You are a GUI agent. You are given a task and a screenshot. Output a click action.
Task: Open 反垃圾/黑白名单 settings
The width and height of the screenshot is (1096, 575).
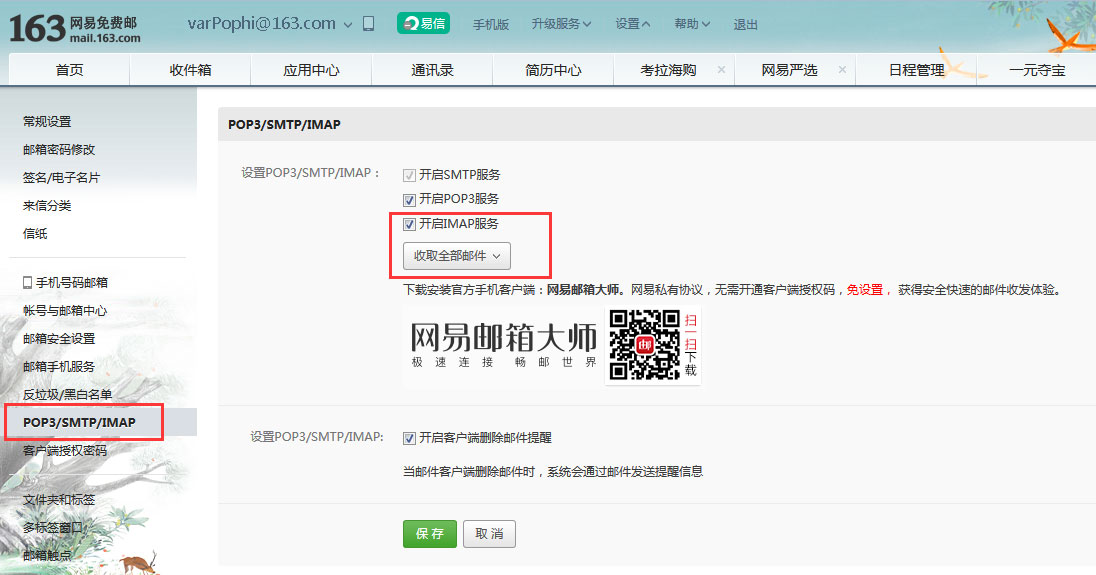click(x=67, y=394)
